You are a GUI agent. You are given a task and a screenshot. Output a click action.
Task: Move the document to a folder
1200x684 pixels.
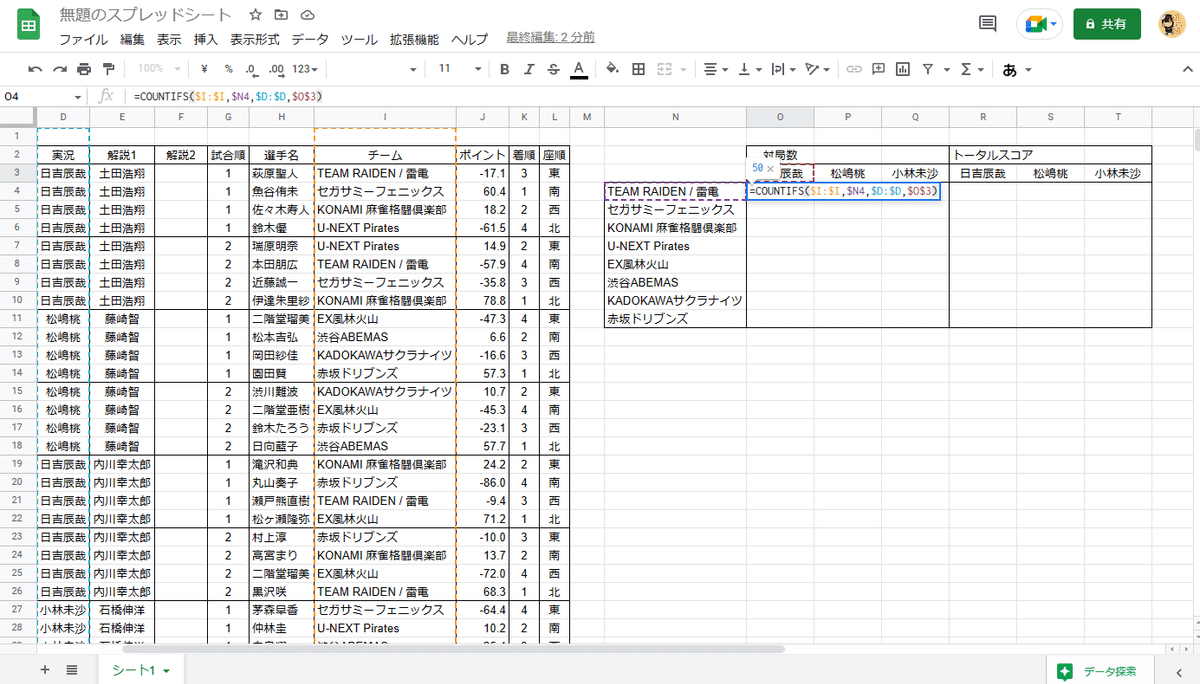pos(281,16)
